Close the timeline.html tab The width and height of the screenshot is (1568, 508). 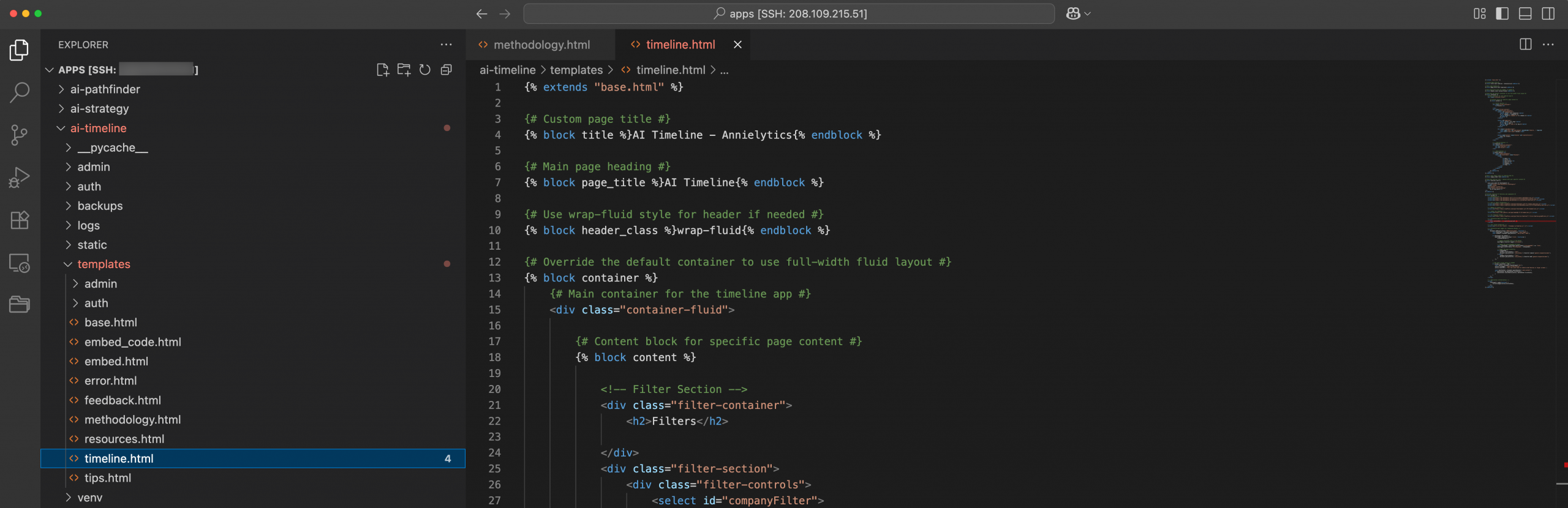point(737,45)
